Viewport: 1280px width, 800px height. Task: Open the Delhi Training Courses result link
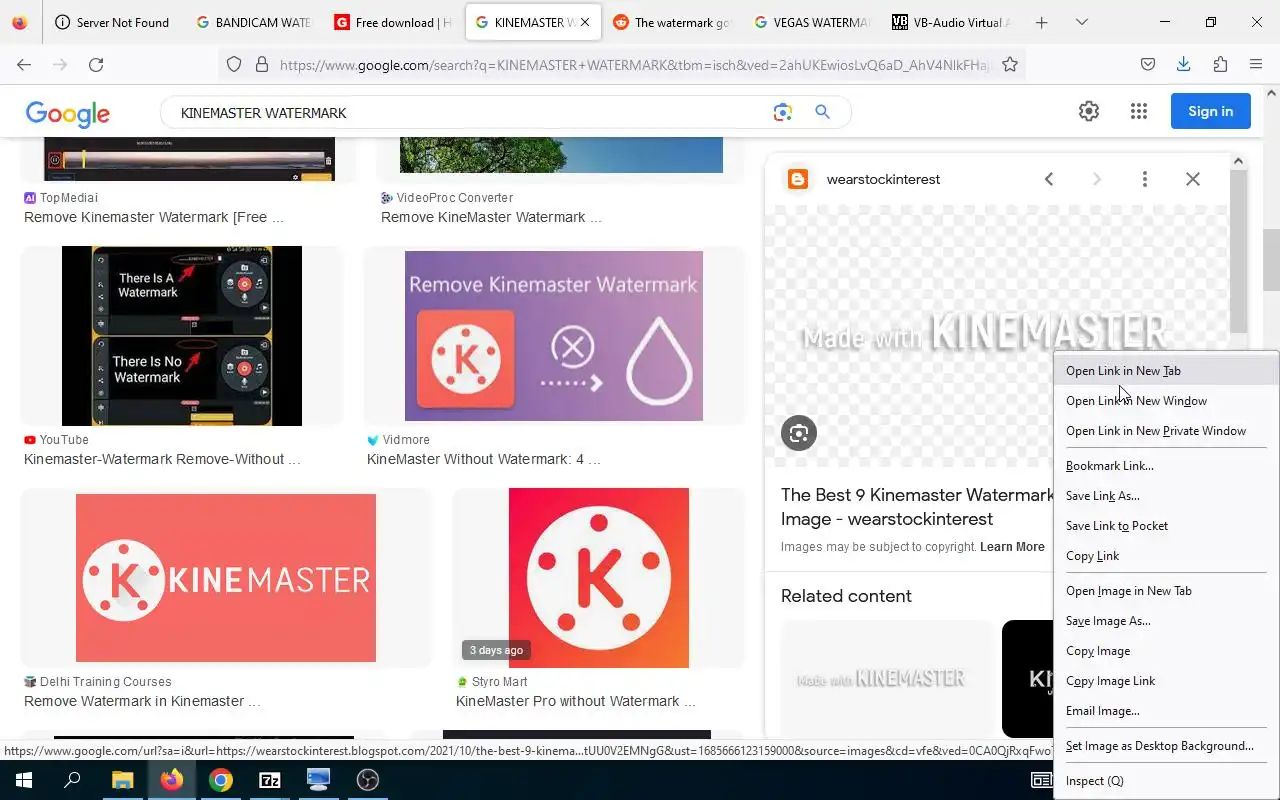(x=142, y=701)
